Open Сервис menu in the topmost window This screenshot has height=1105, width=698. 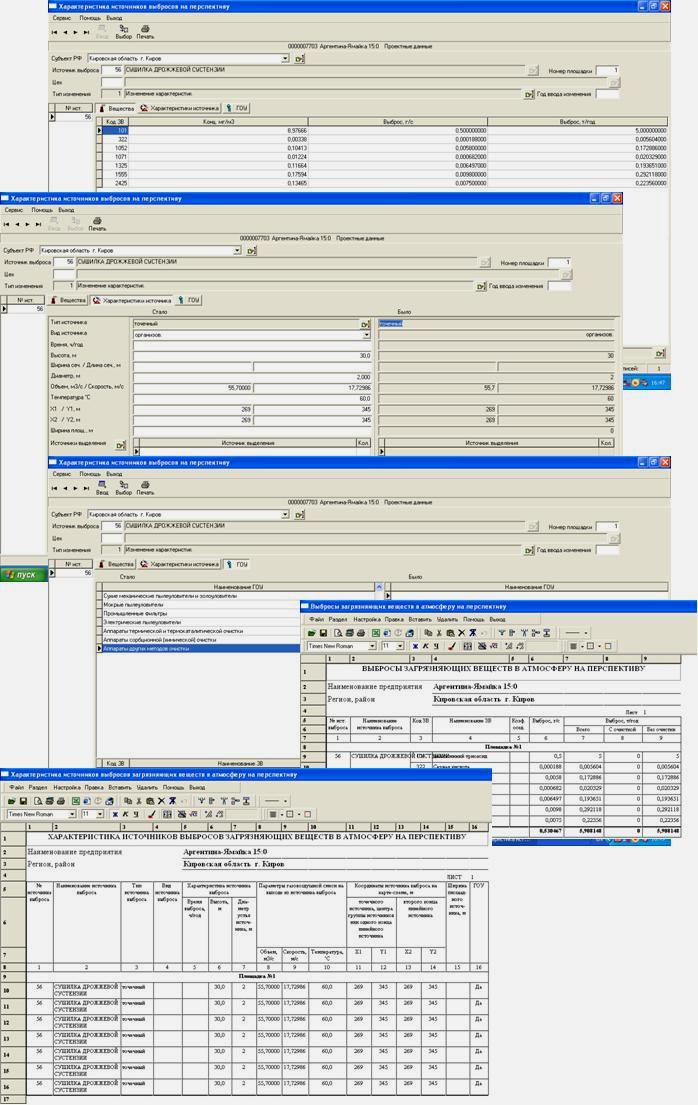[x=61, y=18]
